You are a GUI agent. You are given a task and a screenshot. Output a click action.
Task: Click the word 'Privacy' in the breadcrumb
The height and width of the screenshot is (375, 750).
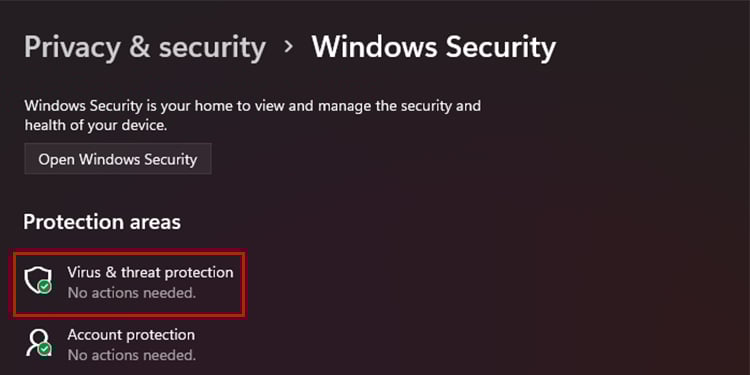(73, 48)
